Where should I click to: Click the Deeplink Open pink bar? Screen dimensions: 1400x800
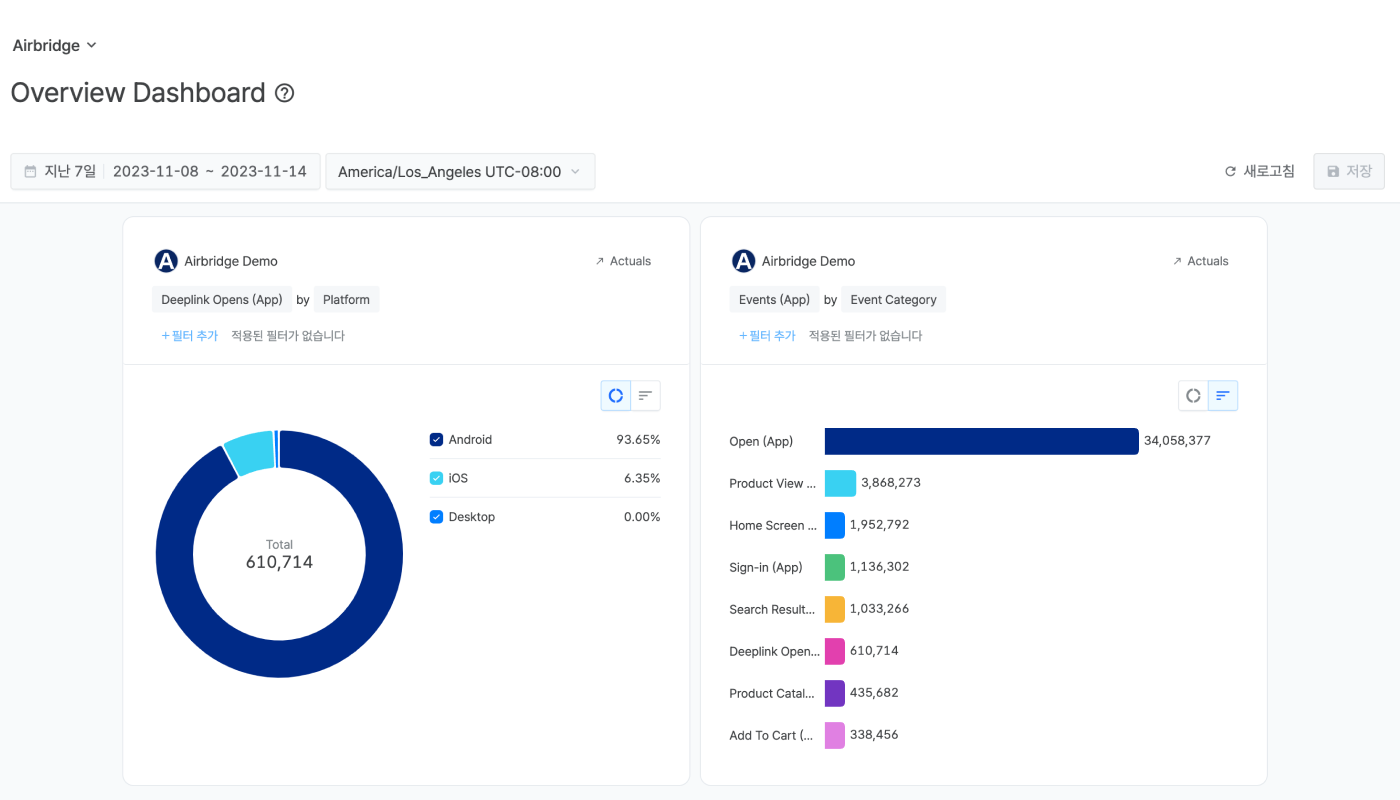pyautogui.click(x=835, y=651)
